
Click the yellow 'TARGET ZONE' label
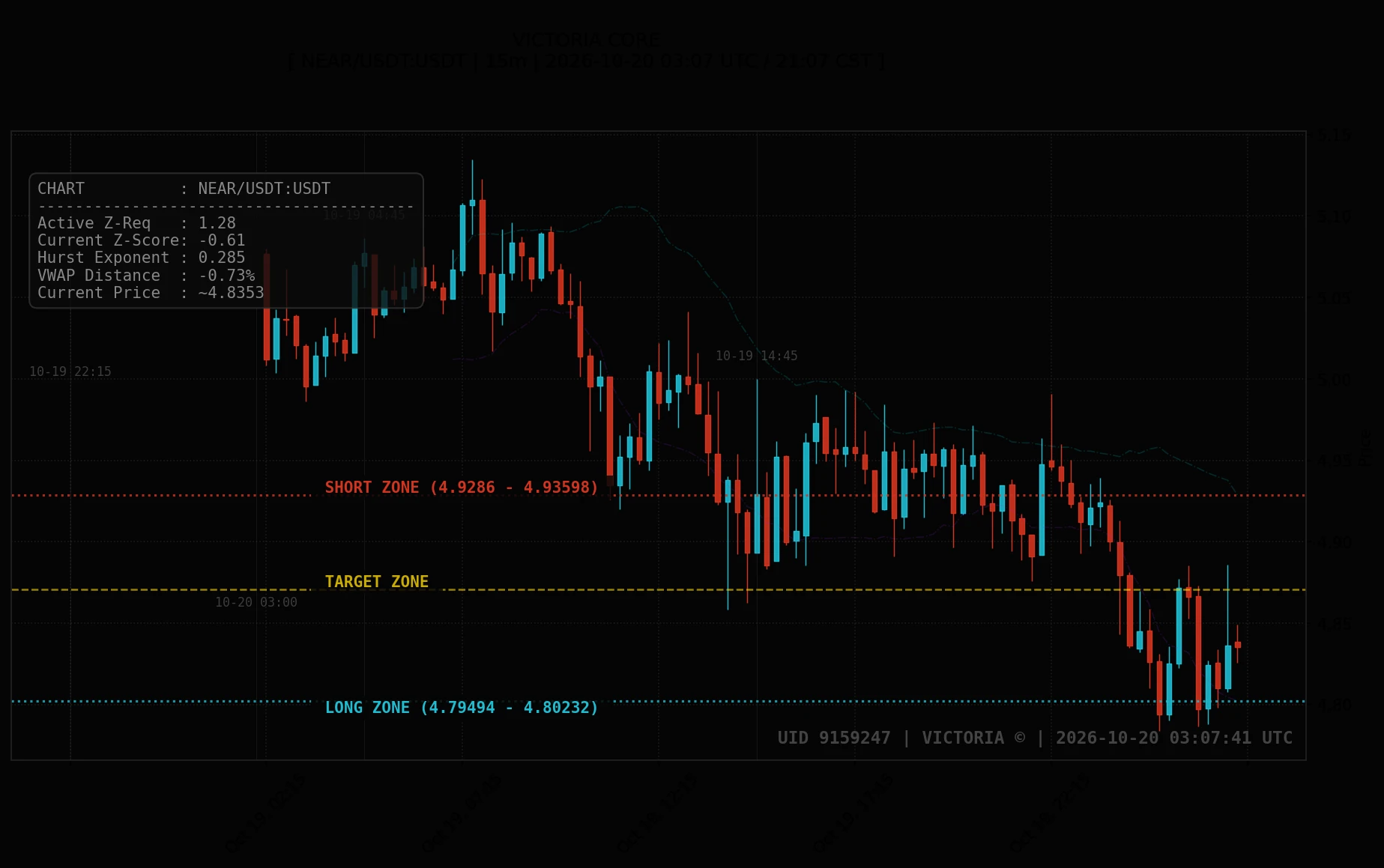coord(377,582)
